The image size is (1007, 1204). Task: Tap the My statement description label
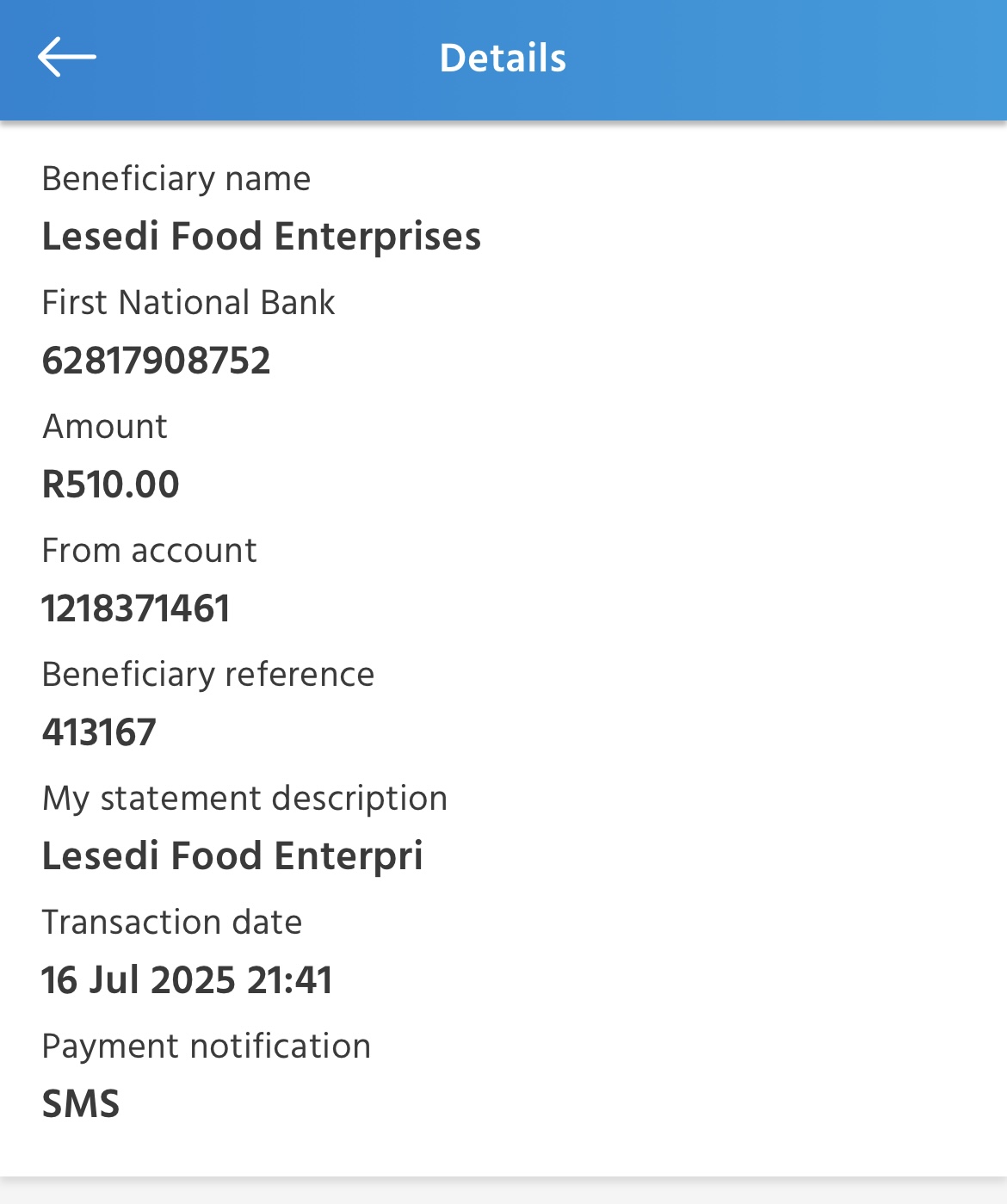coord(245,799)
